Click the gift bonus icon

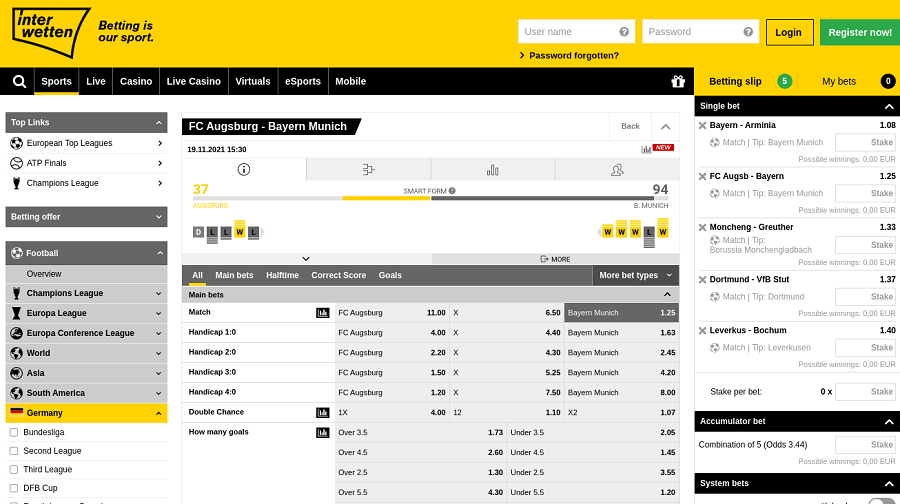click(x=678, y=82)
